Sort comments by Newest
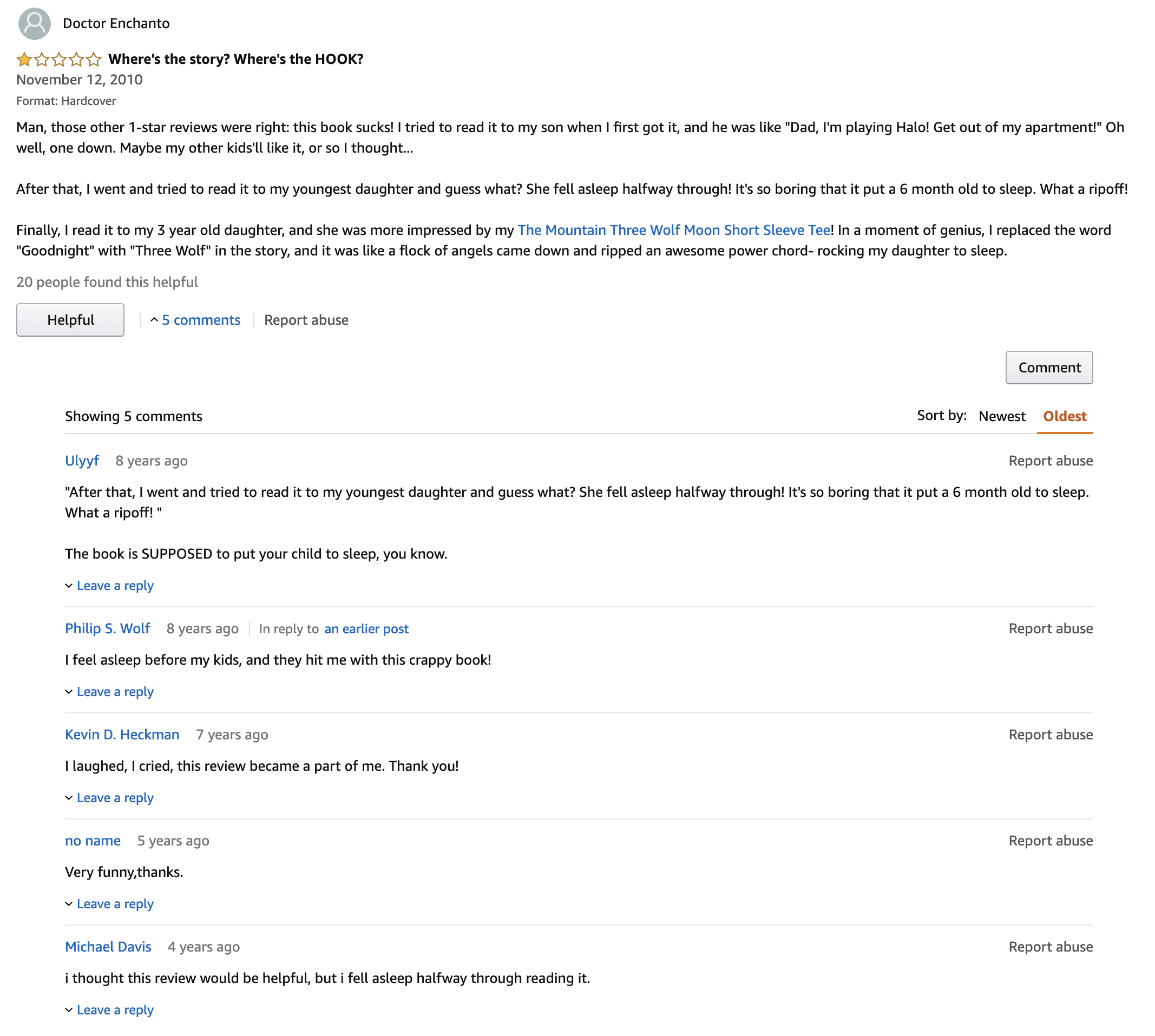The height and width of the screenshot is (1036, 1155). tap(1002, 416)
